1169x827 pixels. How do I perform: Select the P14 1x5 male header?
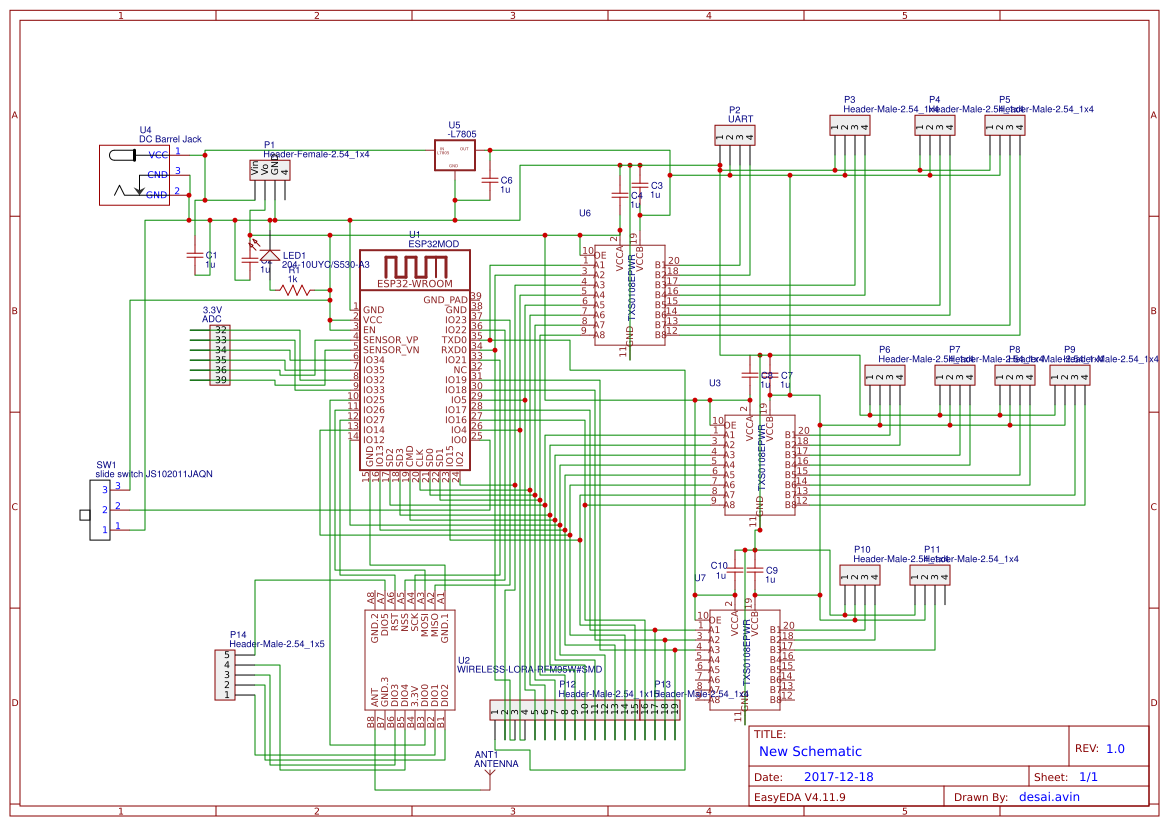point(225,675)
